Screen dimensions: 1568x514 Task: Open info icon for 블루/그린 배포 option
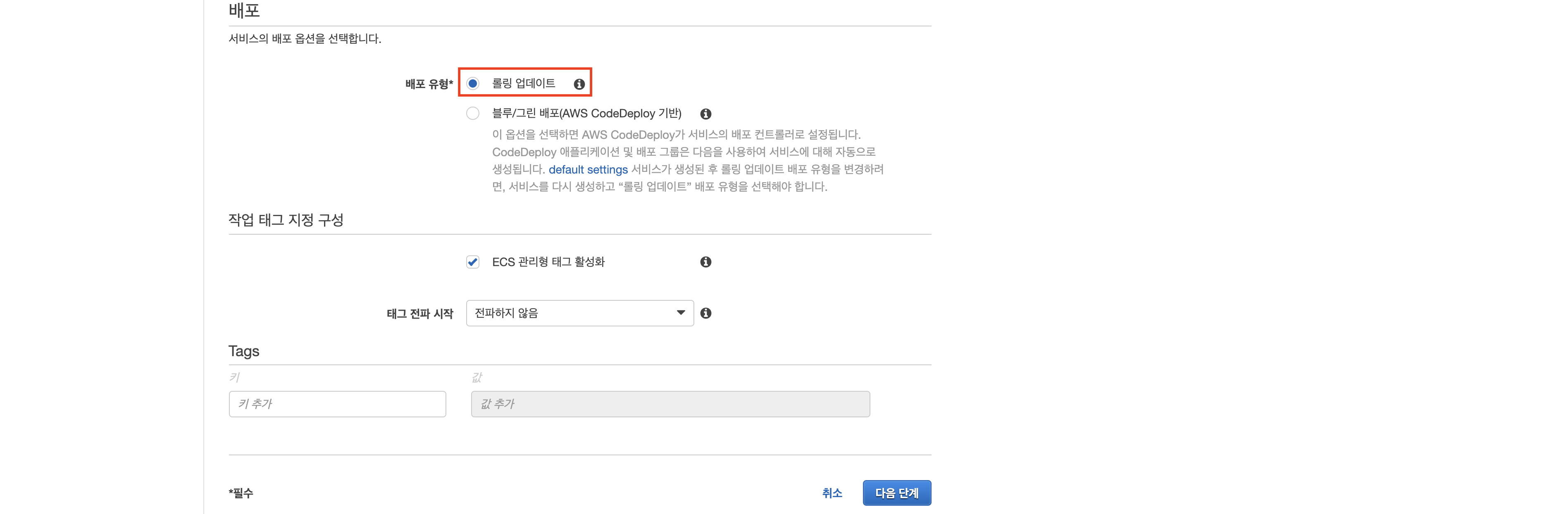point(705,114)
